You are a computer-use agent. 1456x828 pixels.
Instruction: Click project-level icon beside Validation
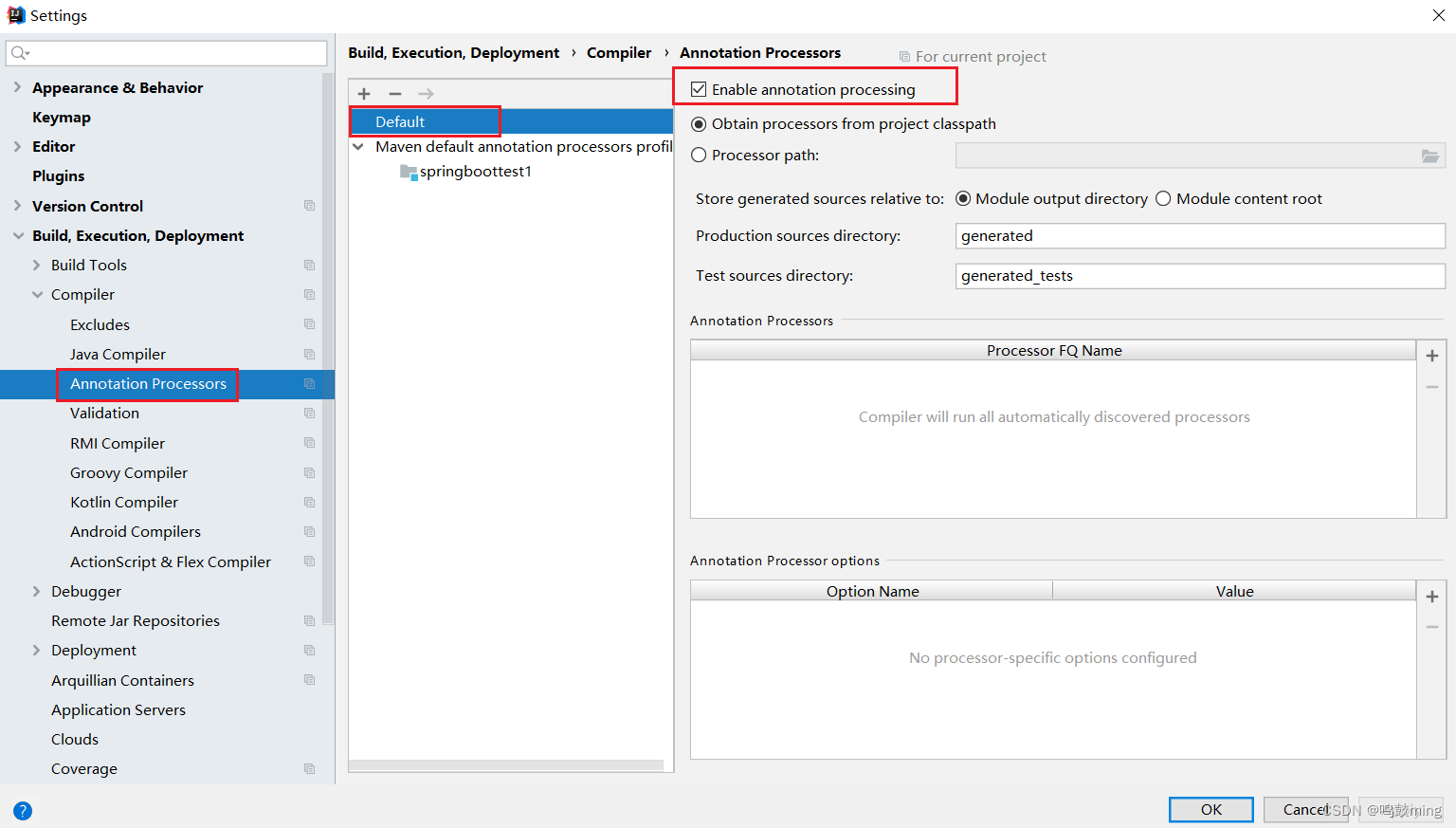(309, 414)
